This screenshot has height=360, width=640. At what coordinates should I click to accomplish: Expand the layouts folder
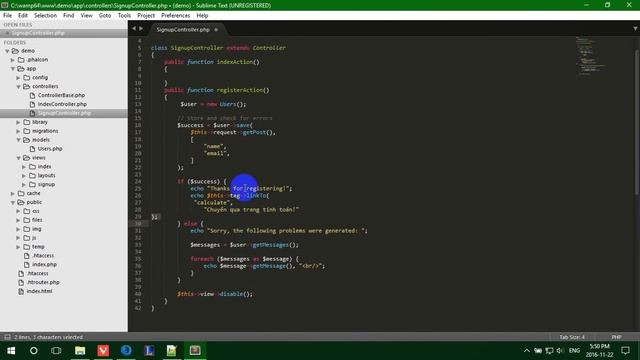tap(24, 176)
